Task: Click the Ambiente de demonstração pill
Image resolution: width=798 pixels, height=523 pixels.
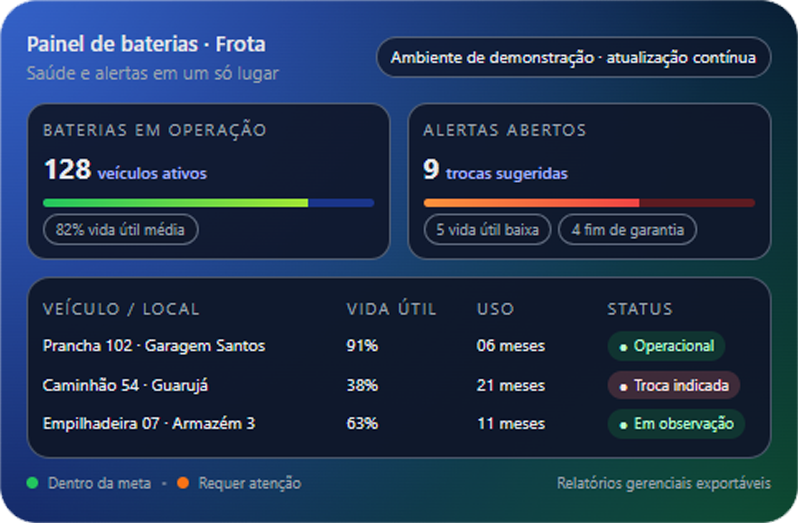Action: click(x=573, y=57)
